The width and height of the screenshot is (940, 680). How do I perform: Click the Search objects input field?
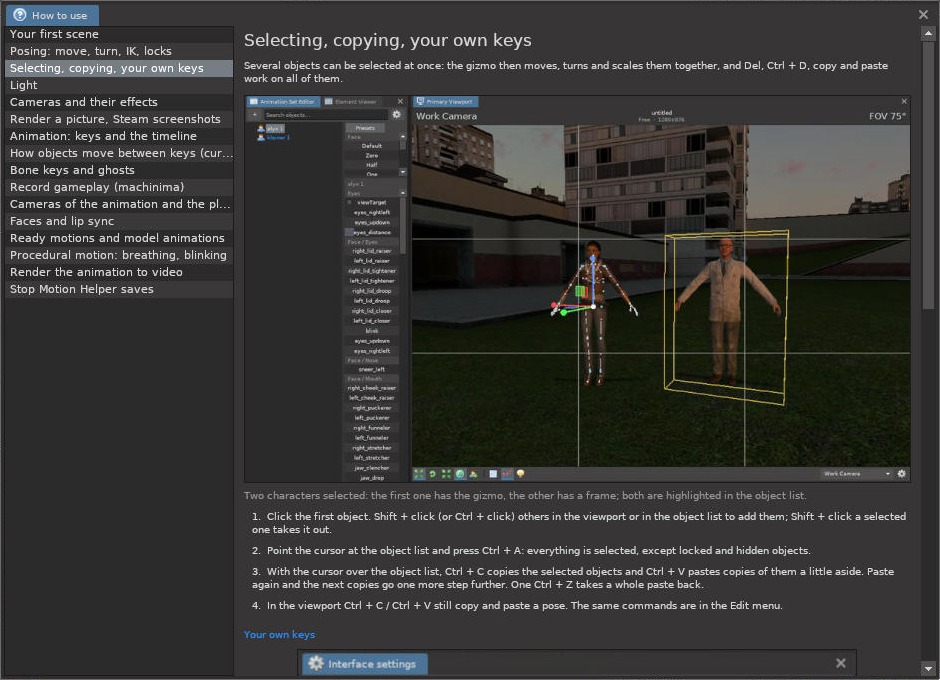325,115
